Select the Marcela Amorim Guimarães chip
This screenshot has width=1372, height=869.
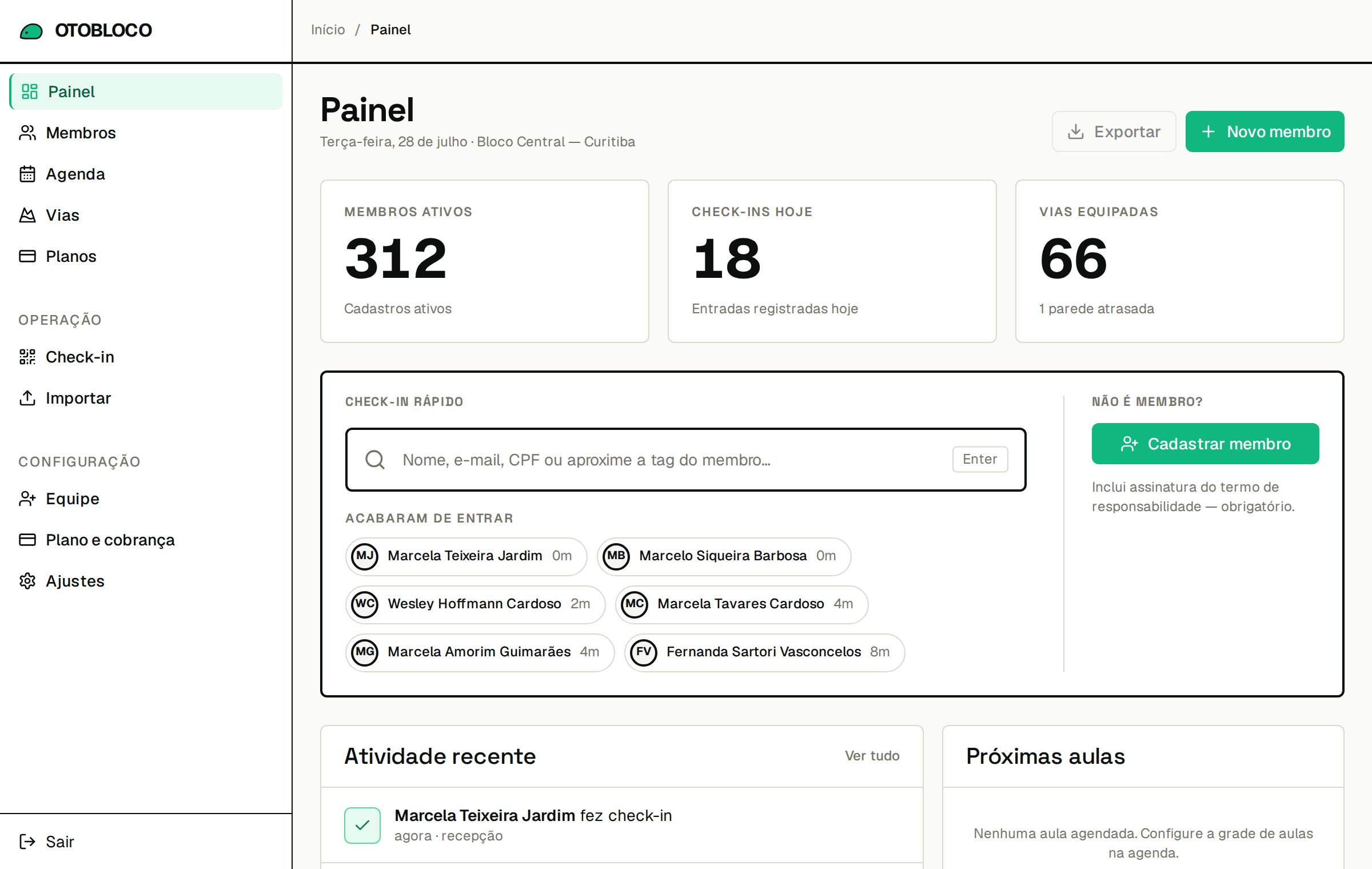click(480, 652)
